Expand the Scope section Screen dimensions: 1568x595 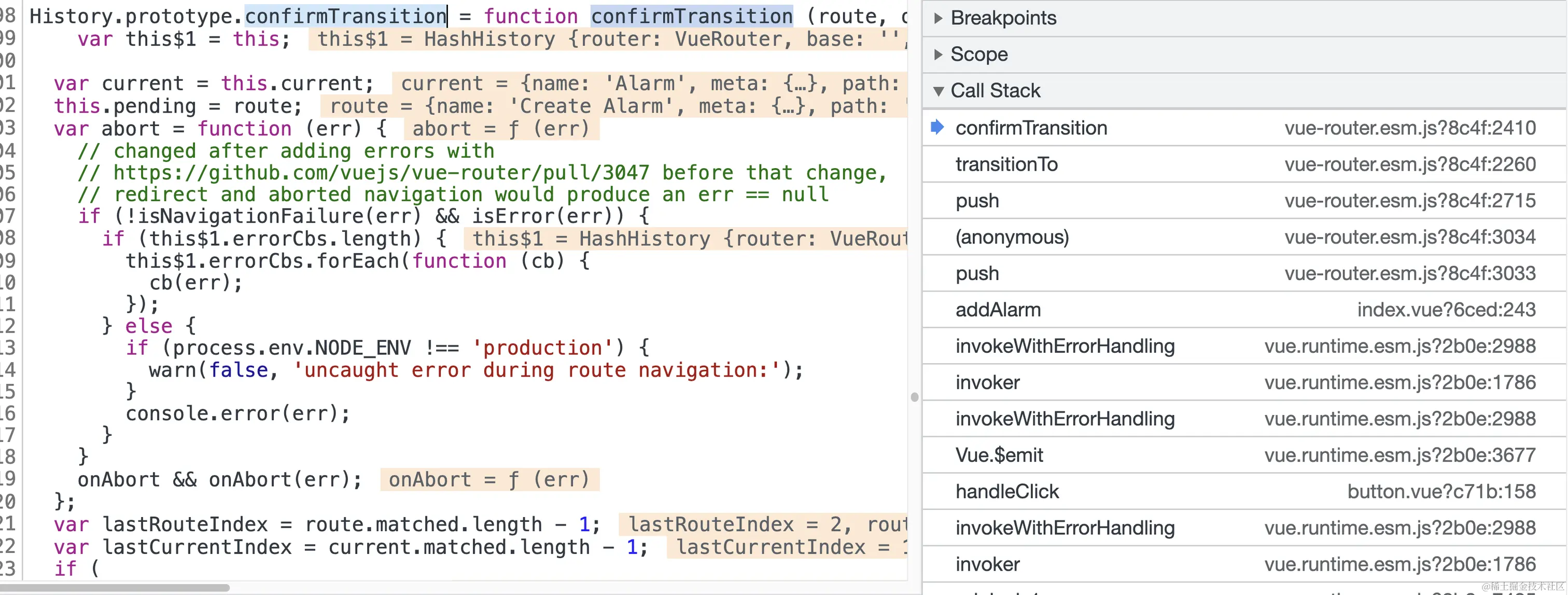(x=938, y=54)
